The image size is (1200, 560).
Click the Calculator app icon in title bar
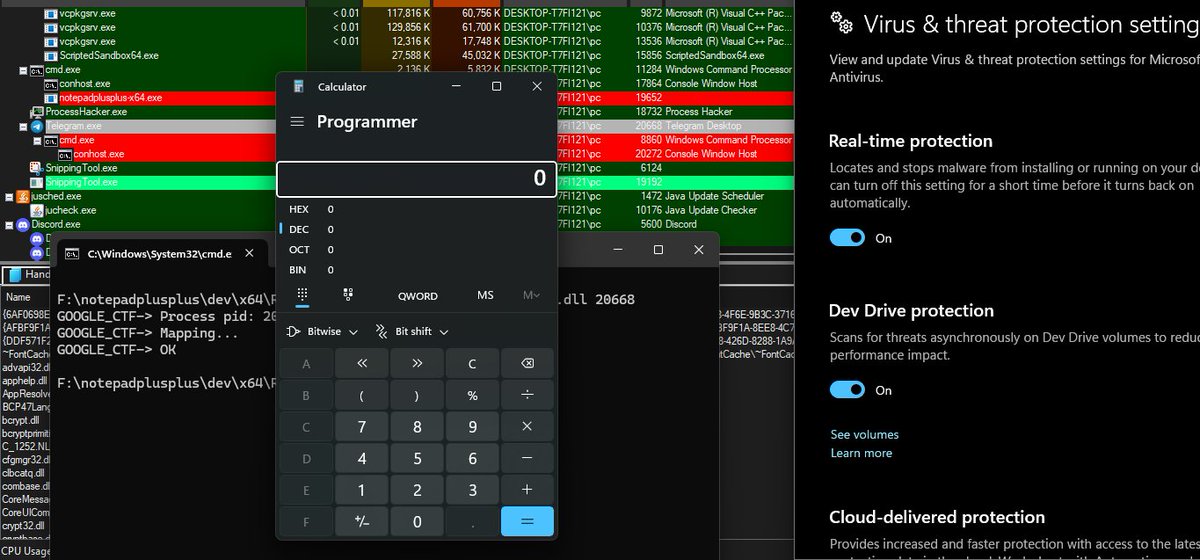[x=299, y=87]
